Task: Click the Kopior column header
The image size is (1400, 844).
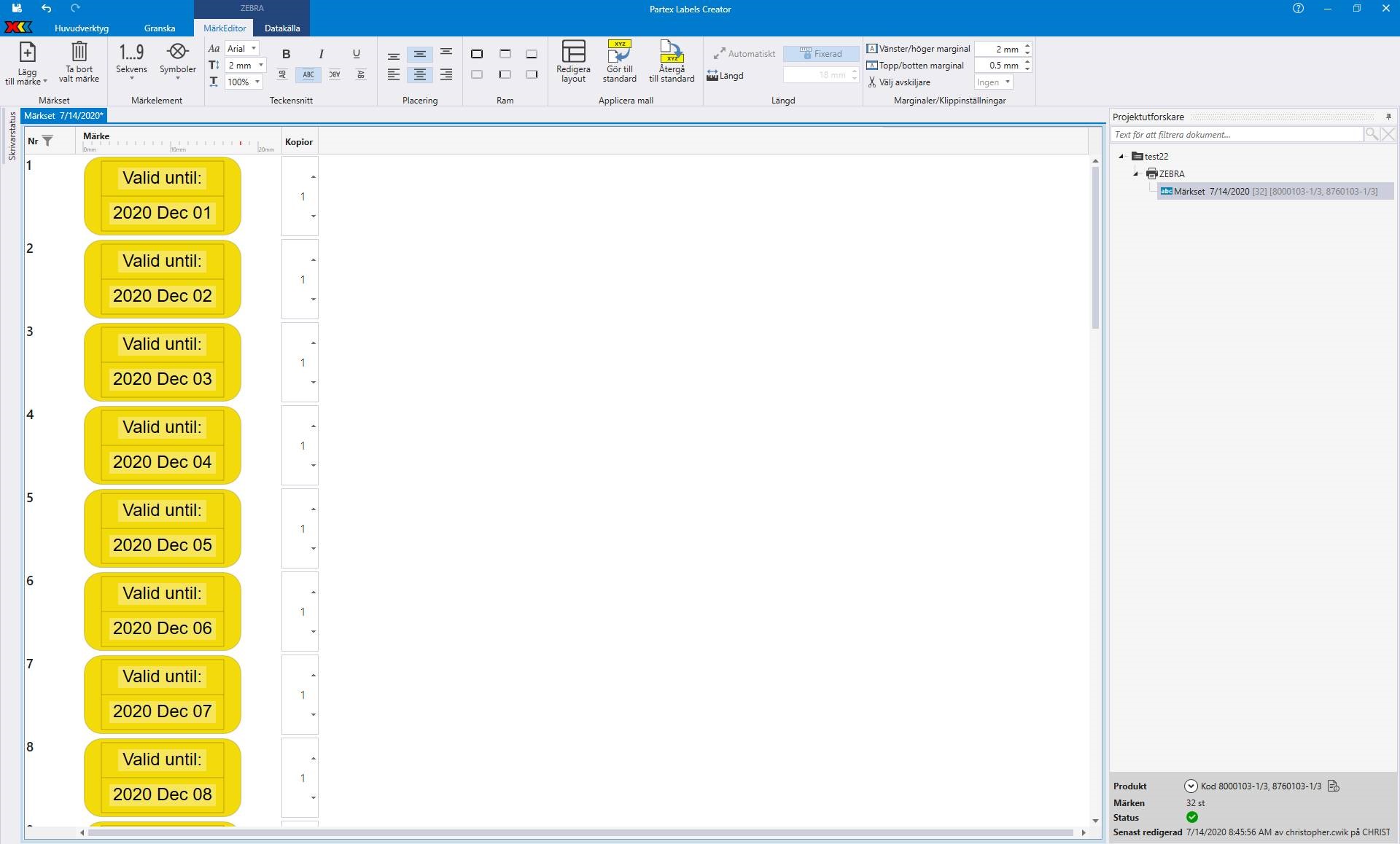Action: coord(299,142)
